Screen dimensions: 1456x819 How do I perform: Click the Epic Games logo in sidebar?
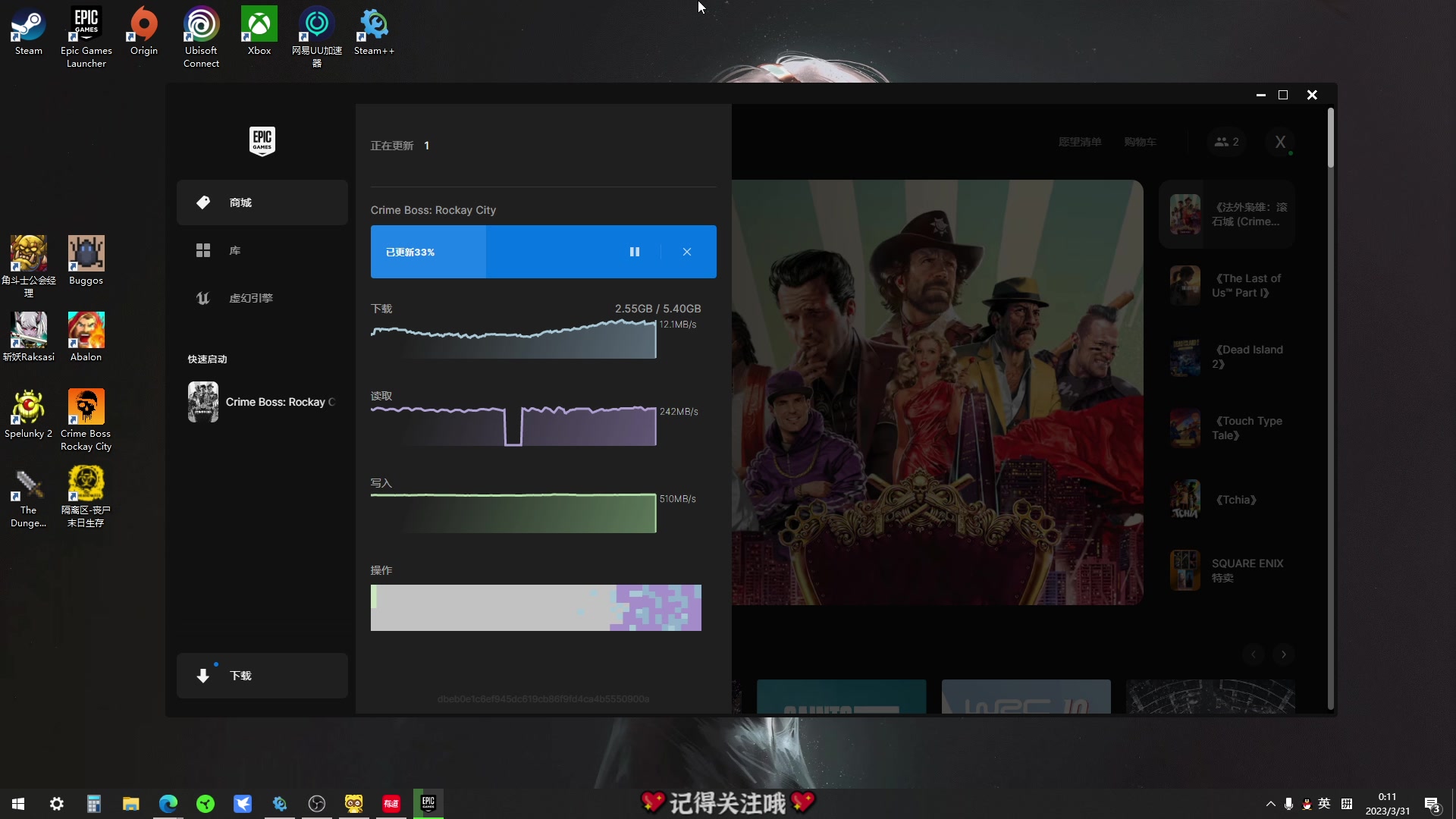tap(262, 141)
